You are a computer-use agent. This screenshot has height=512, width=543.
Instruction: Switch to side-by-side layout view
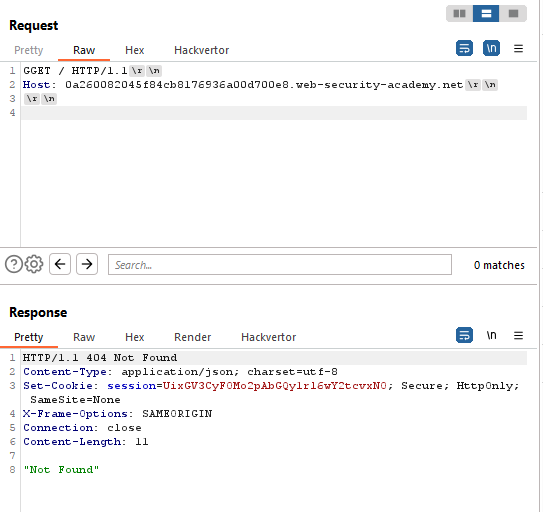460,14
